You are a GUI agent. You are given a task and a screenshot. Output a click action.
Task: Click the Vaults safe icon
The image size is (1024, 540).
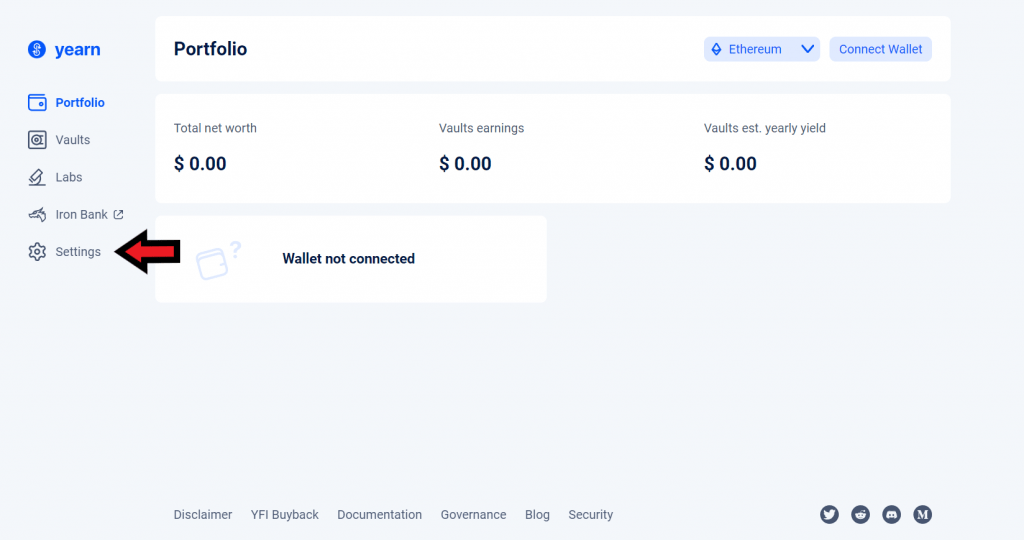(37, 140)
